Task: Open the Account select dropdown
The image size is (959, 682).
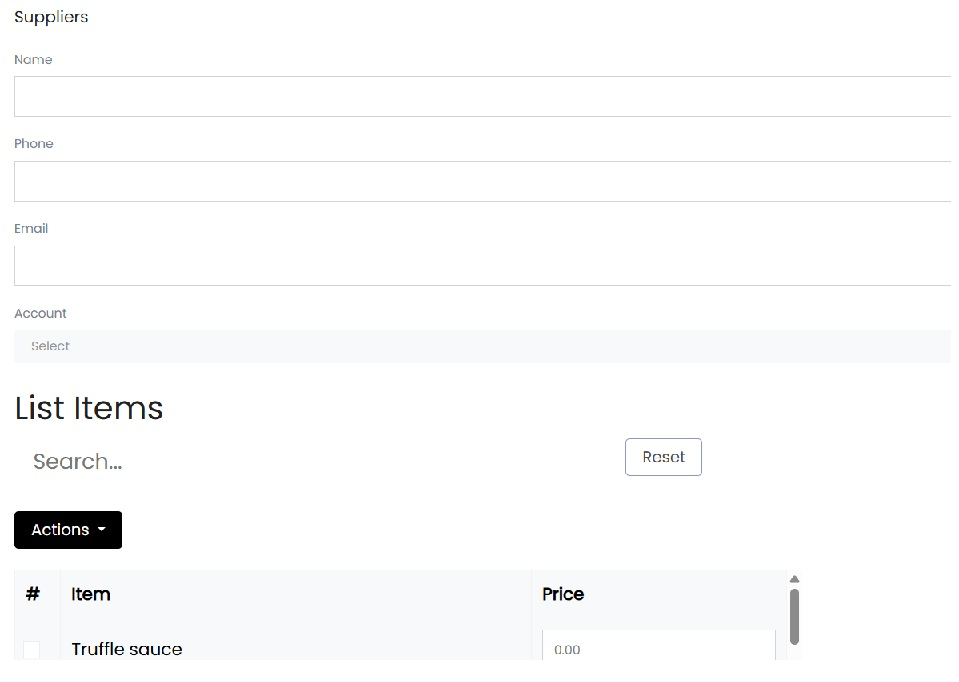Action: click(482, 346)
